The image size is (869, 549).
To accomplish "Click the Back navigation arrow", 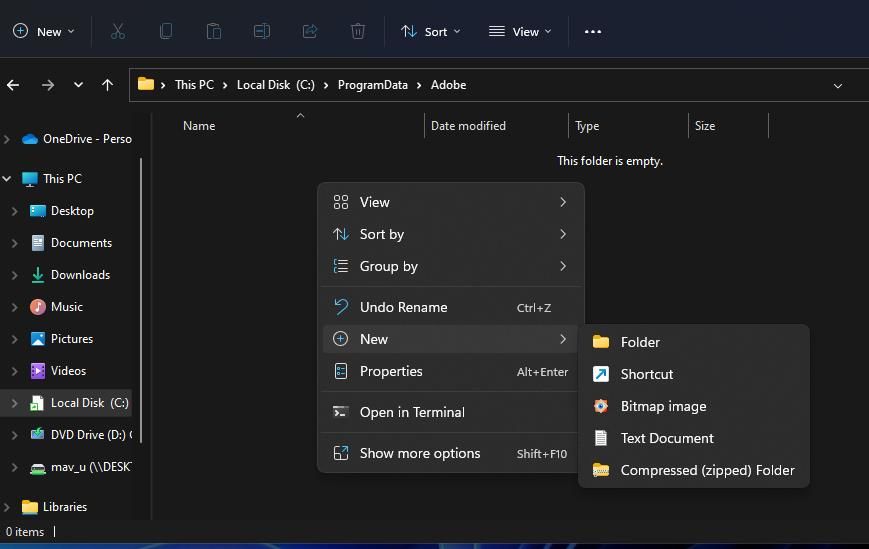I will 13,85.
